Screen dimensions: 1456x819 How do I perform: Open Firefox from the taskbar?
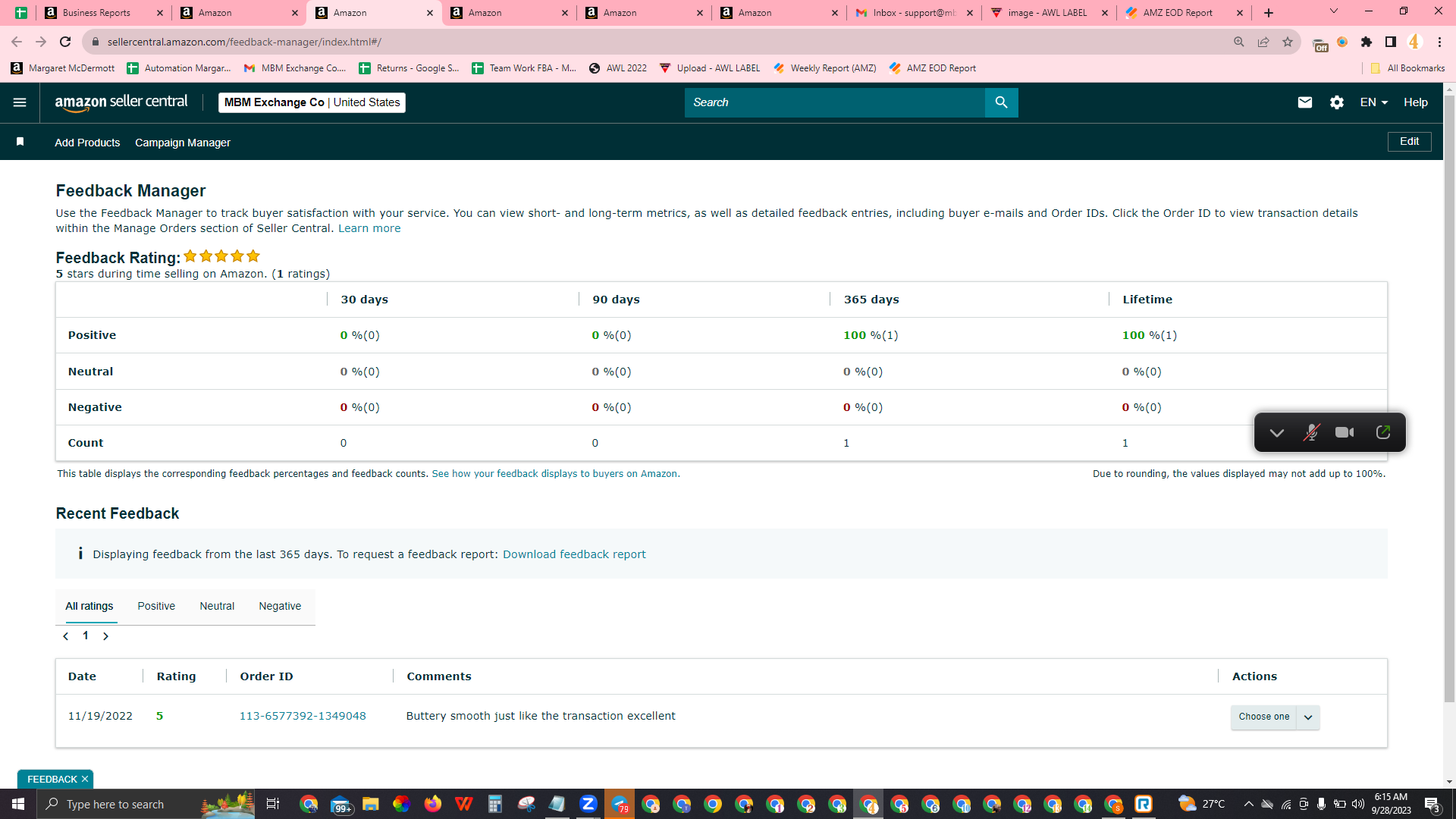(x=433, y=804)
